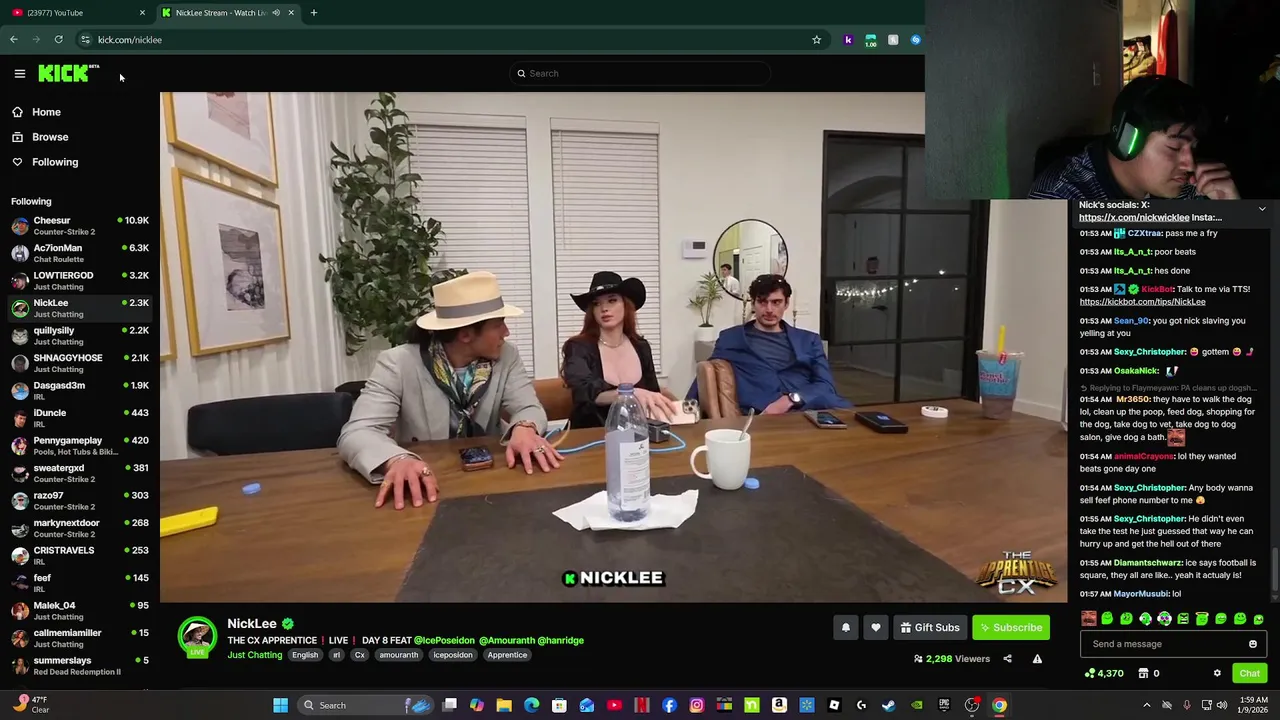Show hidden system tray icons

(x=1147, y=705)
